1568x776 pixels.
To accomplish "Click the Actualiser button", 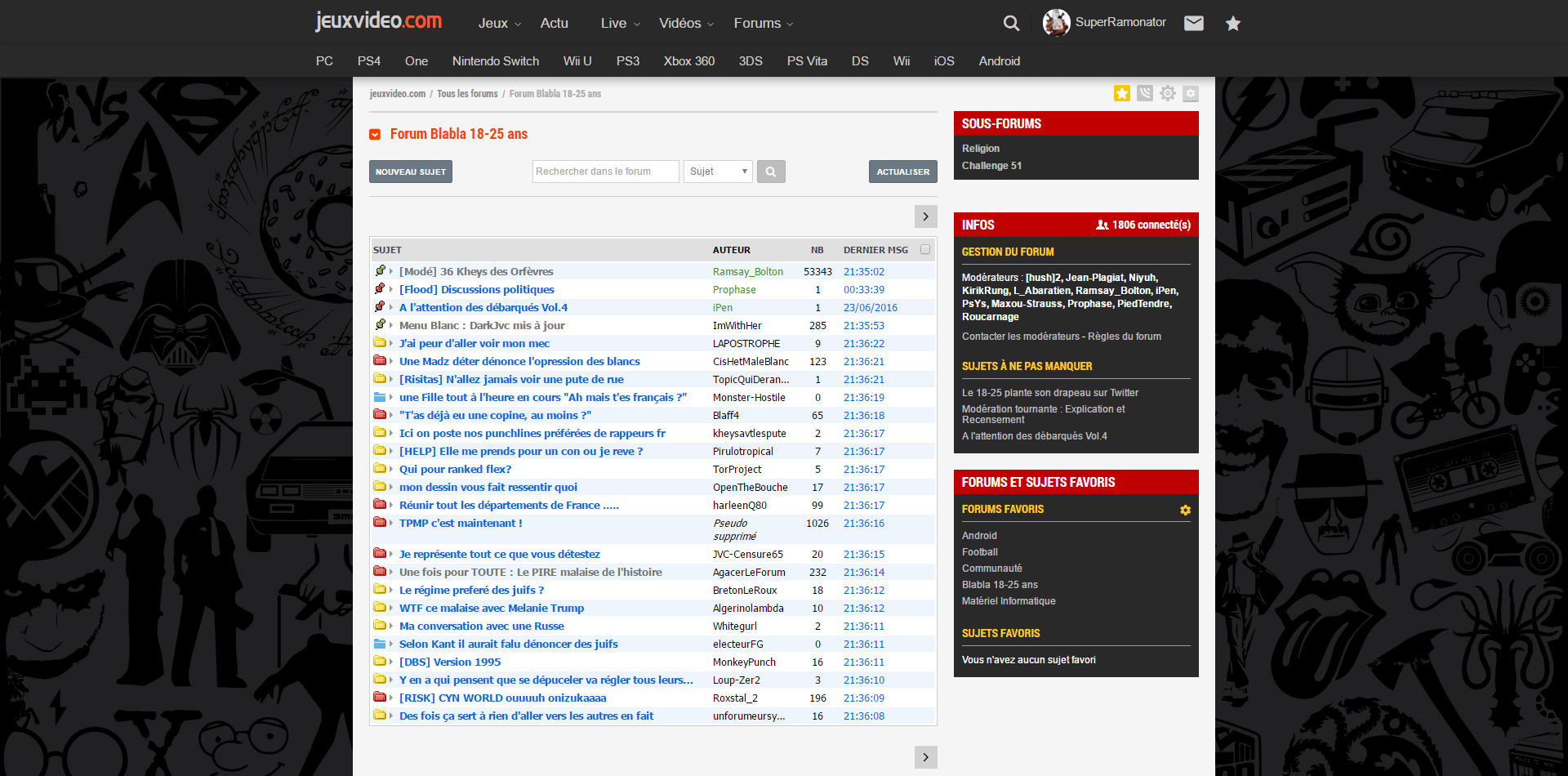I will point(903,172).
